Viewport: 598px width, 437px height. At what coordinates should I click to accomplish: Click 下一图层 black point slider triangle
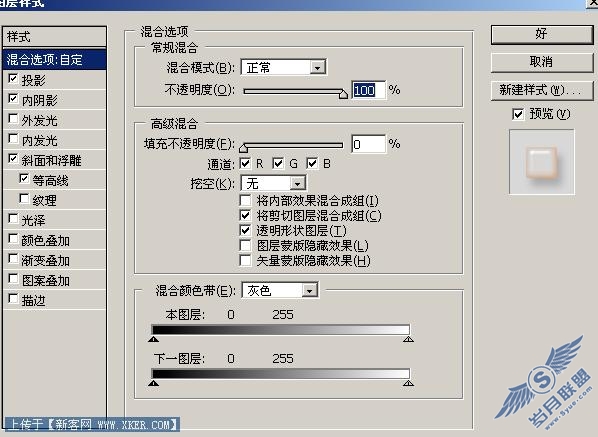tap(153, 383)
